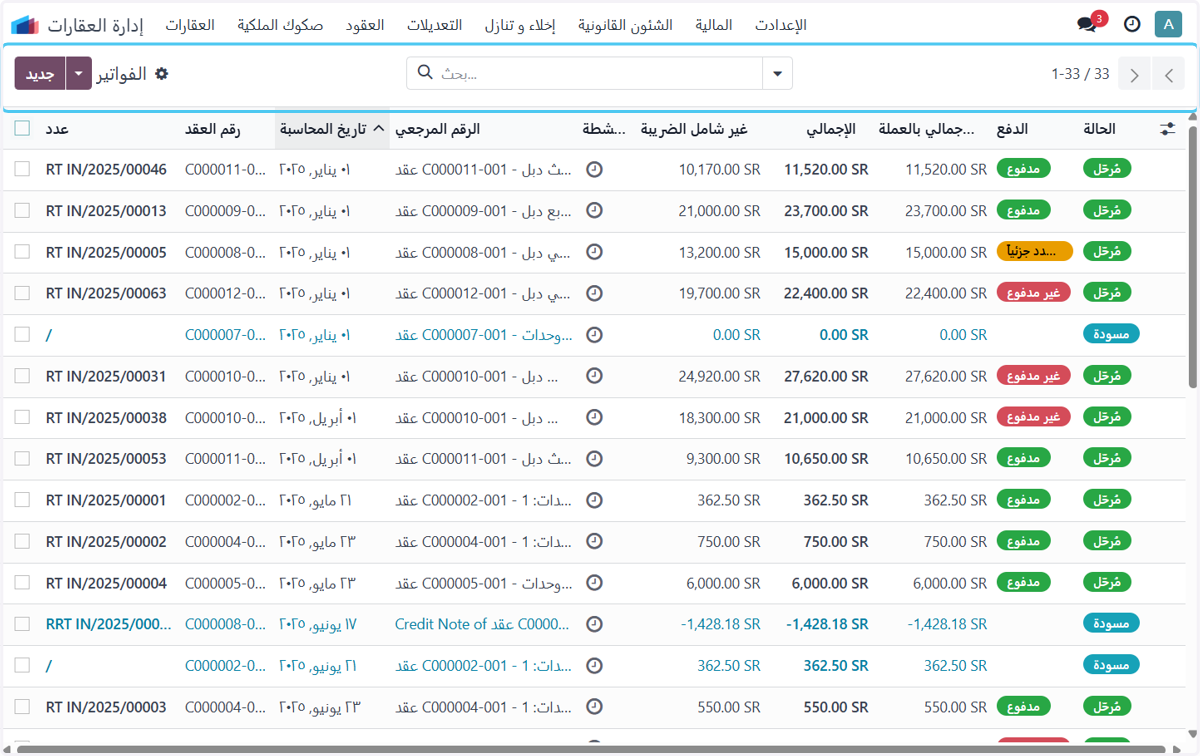The image size is (1200, 756).
Task: Sort by الدفع column header
Action: [1012, 129]
